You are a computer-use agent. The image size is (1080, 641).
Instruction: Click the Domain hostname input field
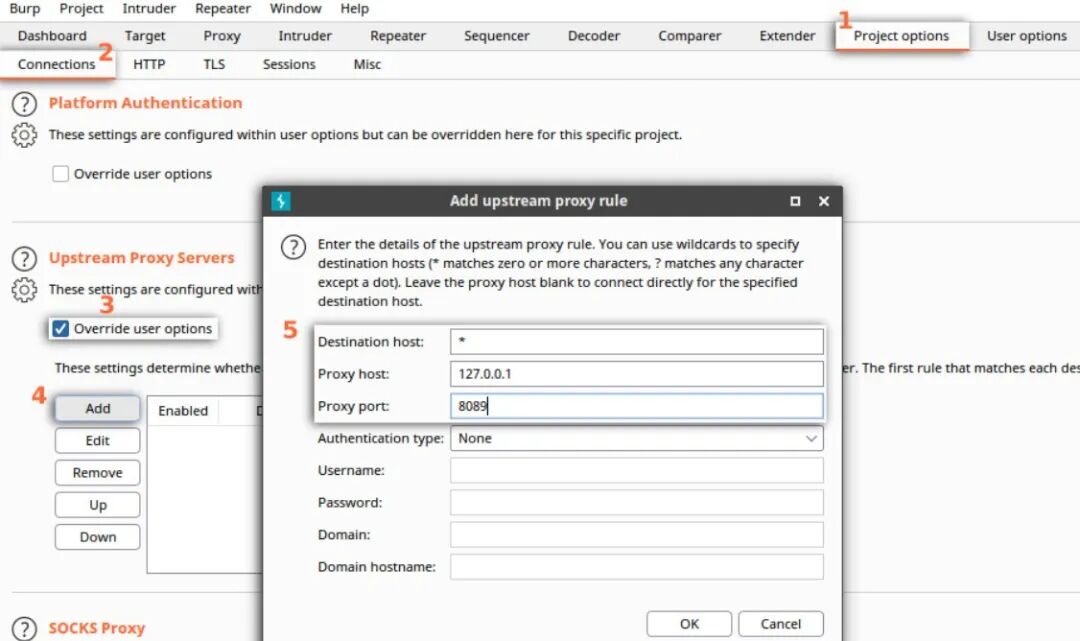pos(636,567)
